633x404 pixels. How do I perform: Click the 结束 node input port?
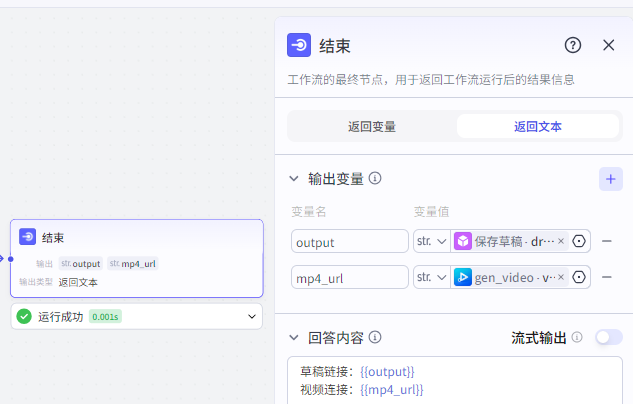coord(10,259)
